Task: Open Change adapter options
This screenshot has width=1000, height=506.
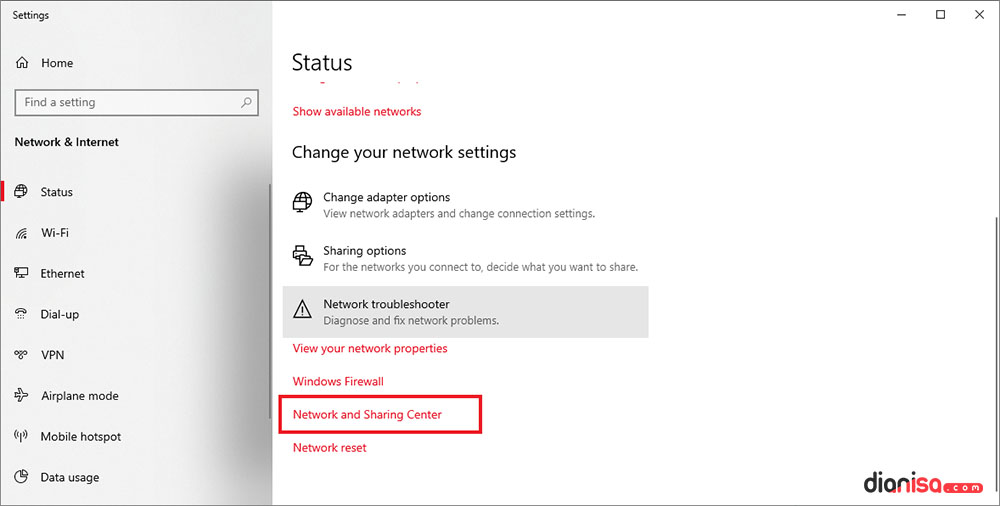Action: [386, 198]
